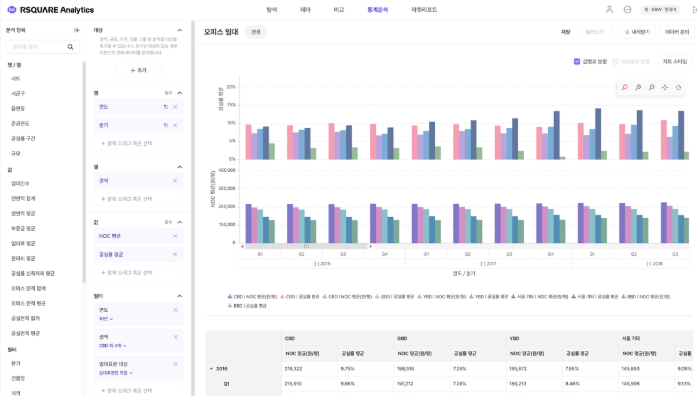Remove NOC 평균 from values list

click(x=175, y=236)
